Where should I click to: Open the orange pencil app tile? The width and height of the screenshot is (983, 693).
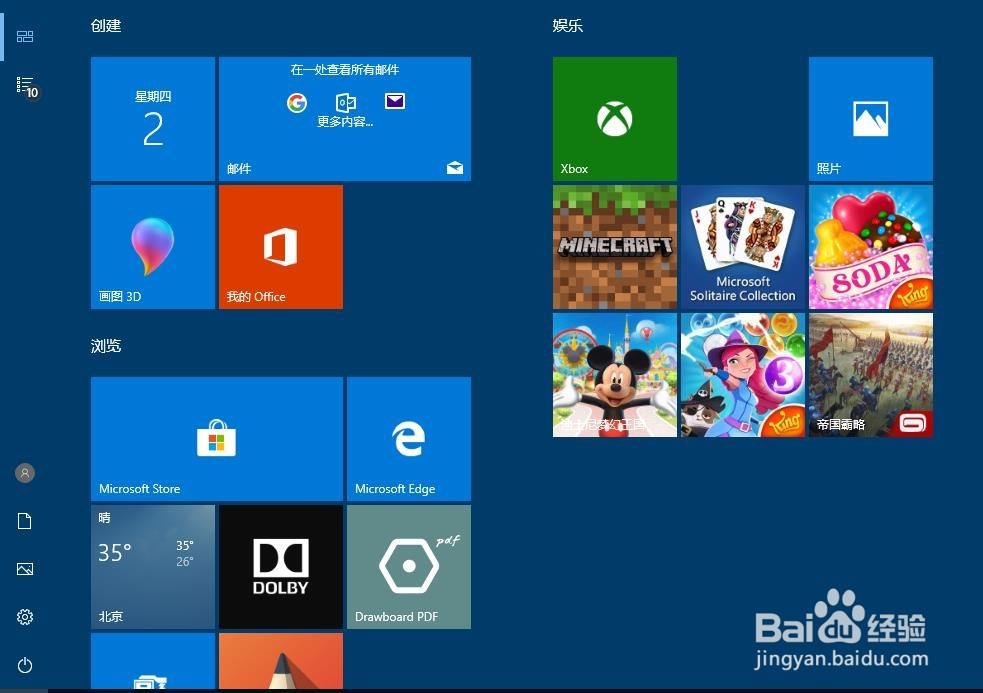click(281, 661)
